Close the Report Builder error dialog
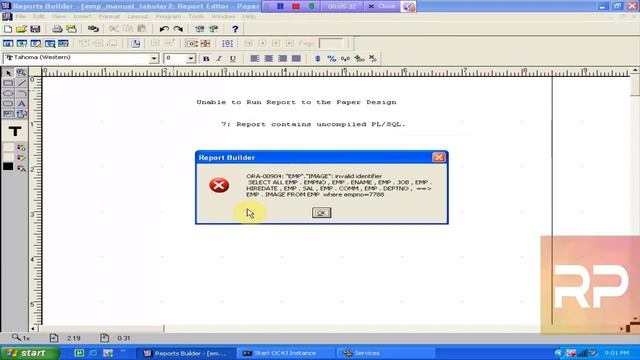 coord(439,157)
